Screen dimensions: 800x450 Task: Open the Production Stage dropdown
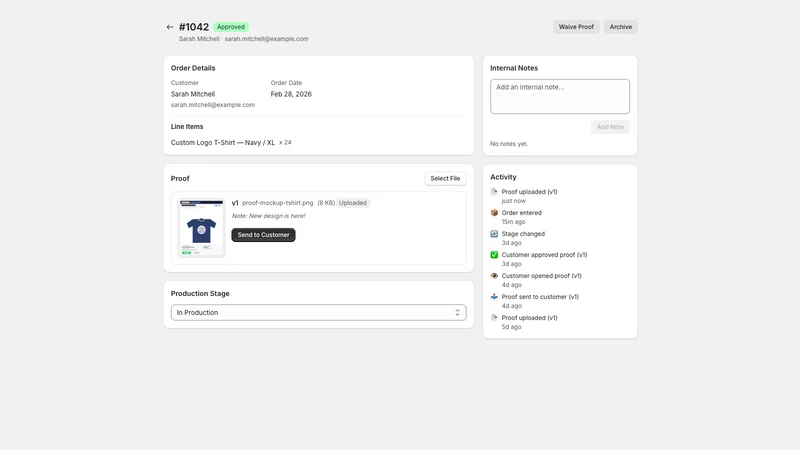[318, 312]
